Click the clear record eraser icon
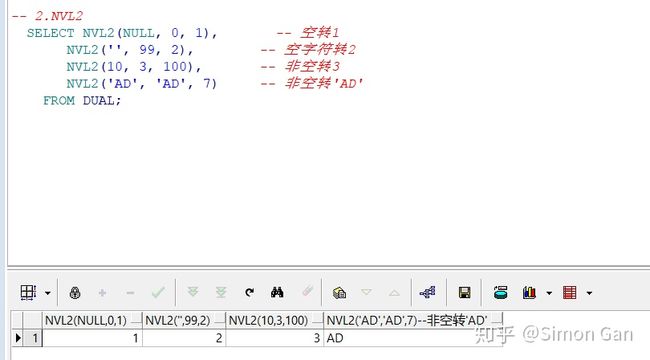 pos(308,291)
